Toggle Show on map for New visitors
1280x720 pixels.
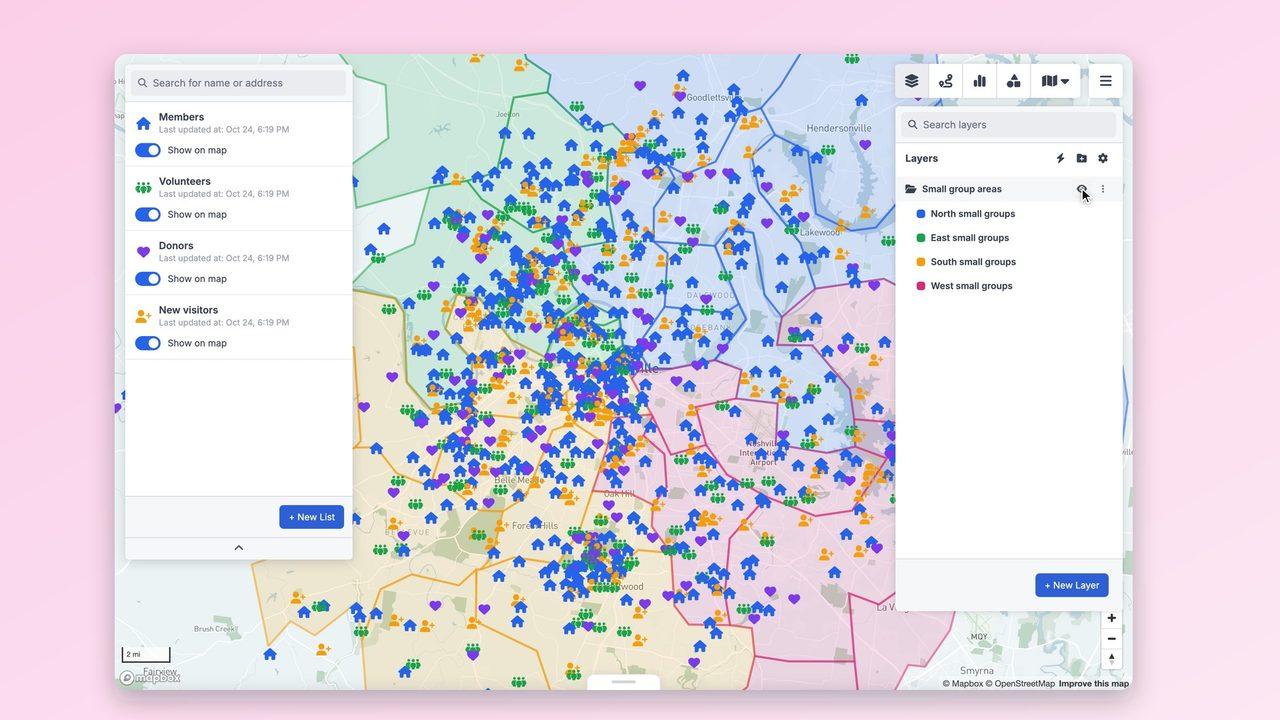point(148,343)
